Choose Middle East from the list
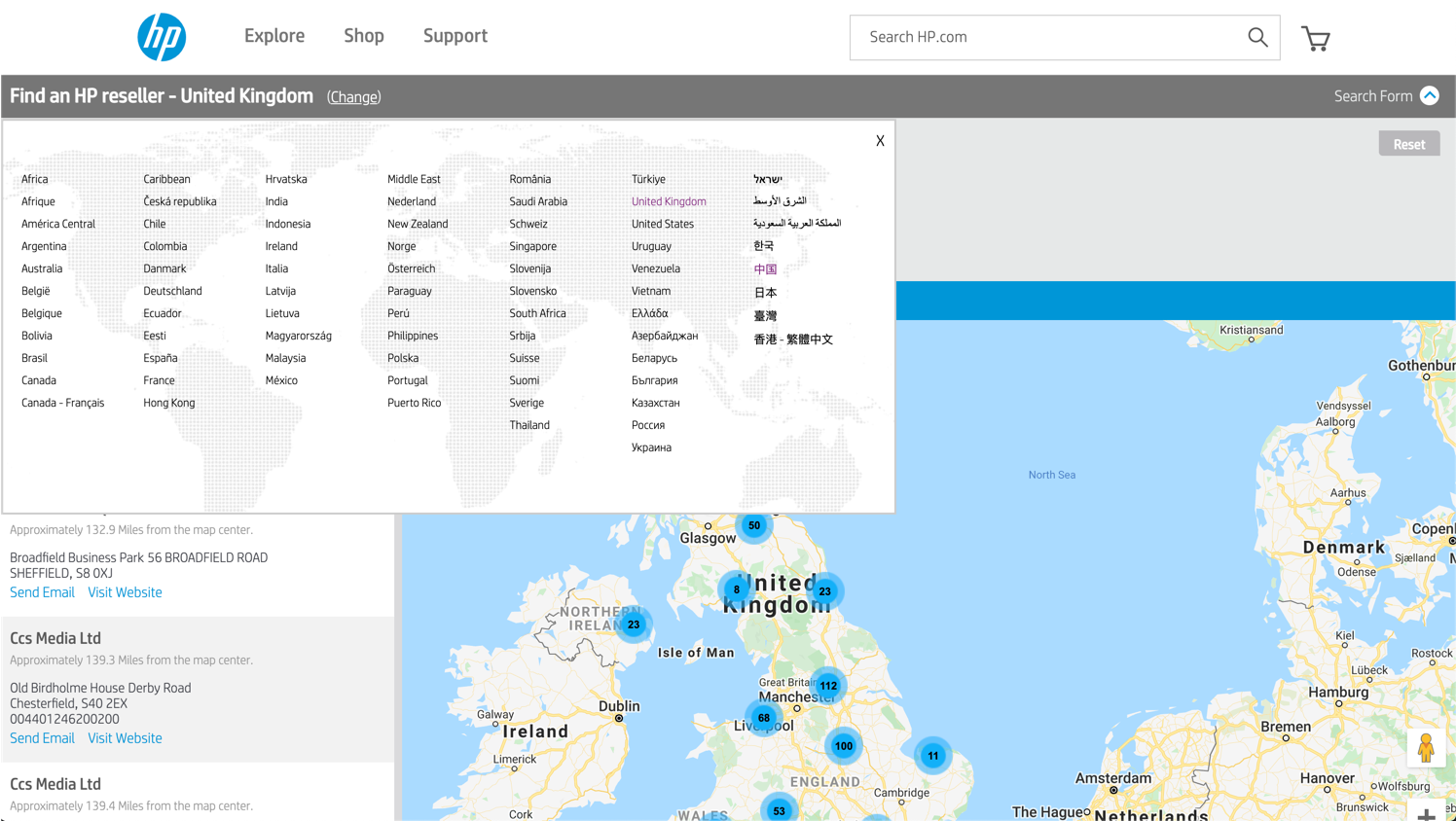The width and height of the screenshot is (1456, 821). (414, 179)
